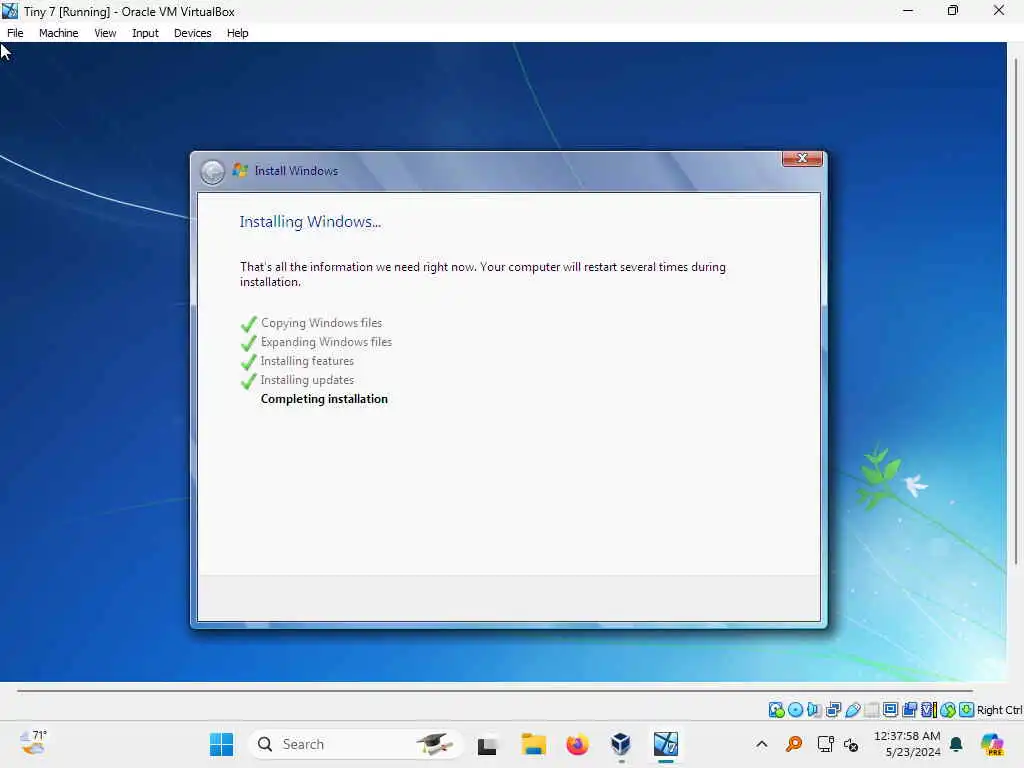Click the keyboard capture green arrow indicator
This screenshot has height=768, width=1024.
pos(967,710)
